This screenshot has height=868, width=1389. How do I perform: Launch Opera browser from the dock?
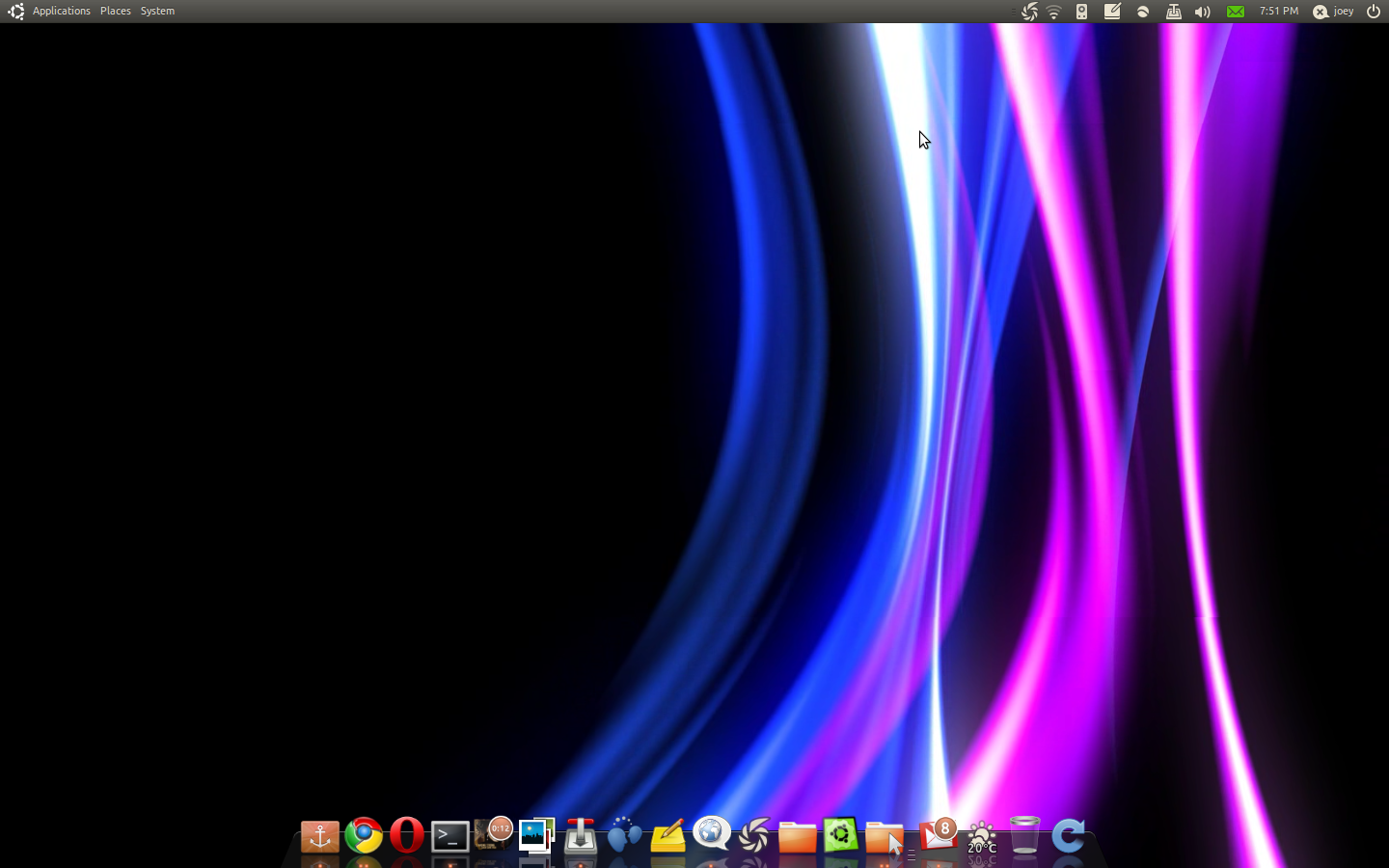click(x=407, y=835)
